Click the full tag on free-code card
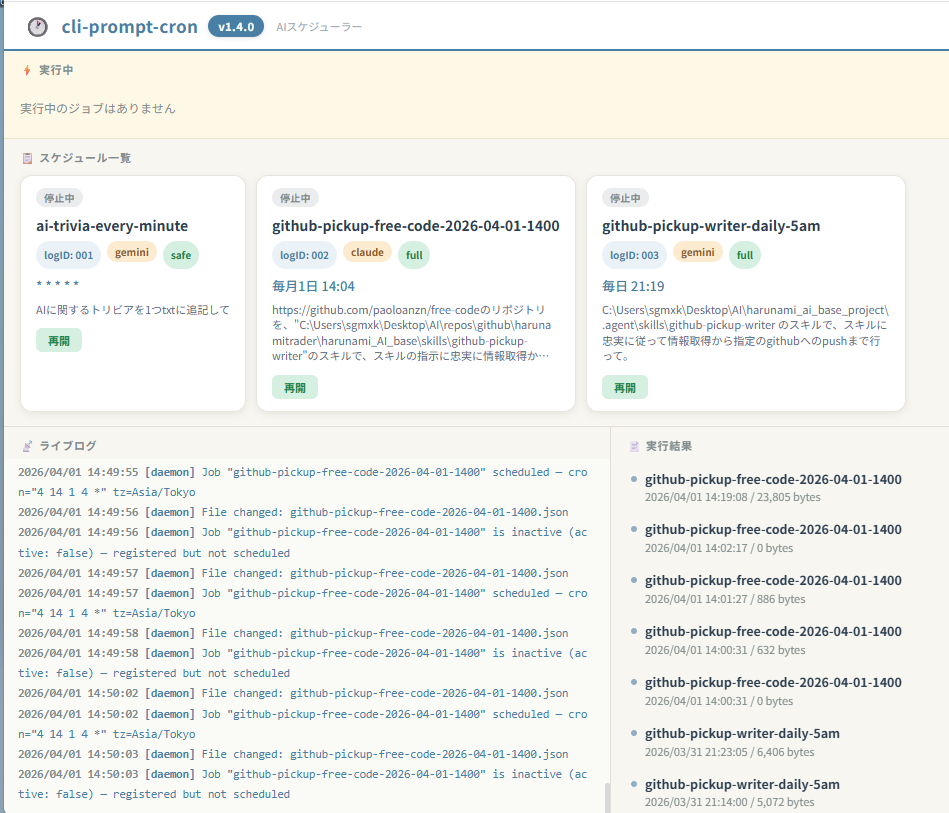 414,255
